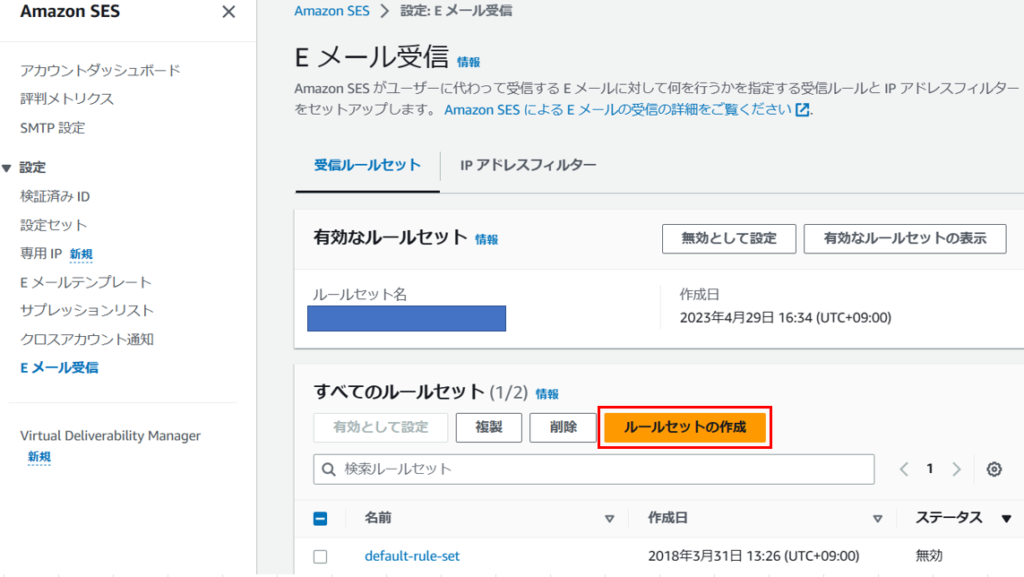This screenshot has width=1024, height=577.
Task: Collapse the 設定 section triangle
Action: point(7,168)
